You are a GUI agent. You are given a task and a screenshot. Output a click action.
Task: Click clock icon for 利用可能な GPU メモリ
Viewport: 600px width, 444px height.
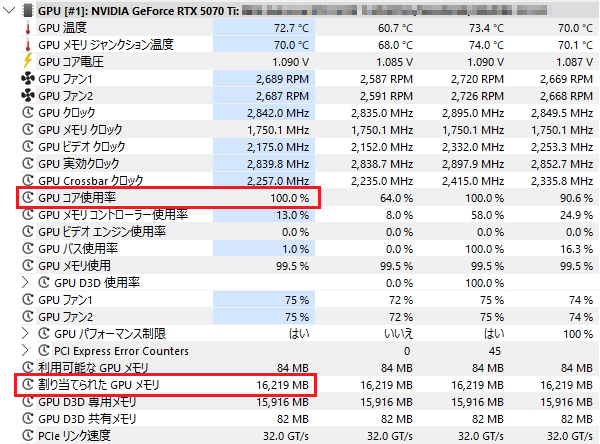click(28, 367)
